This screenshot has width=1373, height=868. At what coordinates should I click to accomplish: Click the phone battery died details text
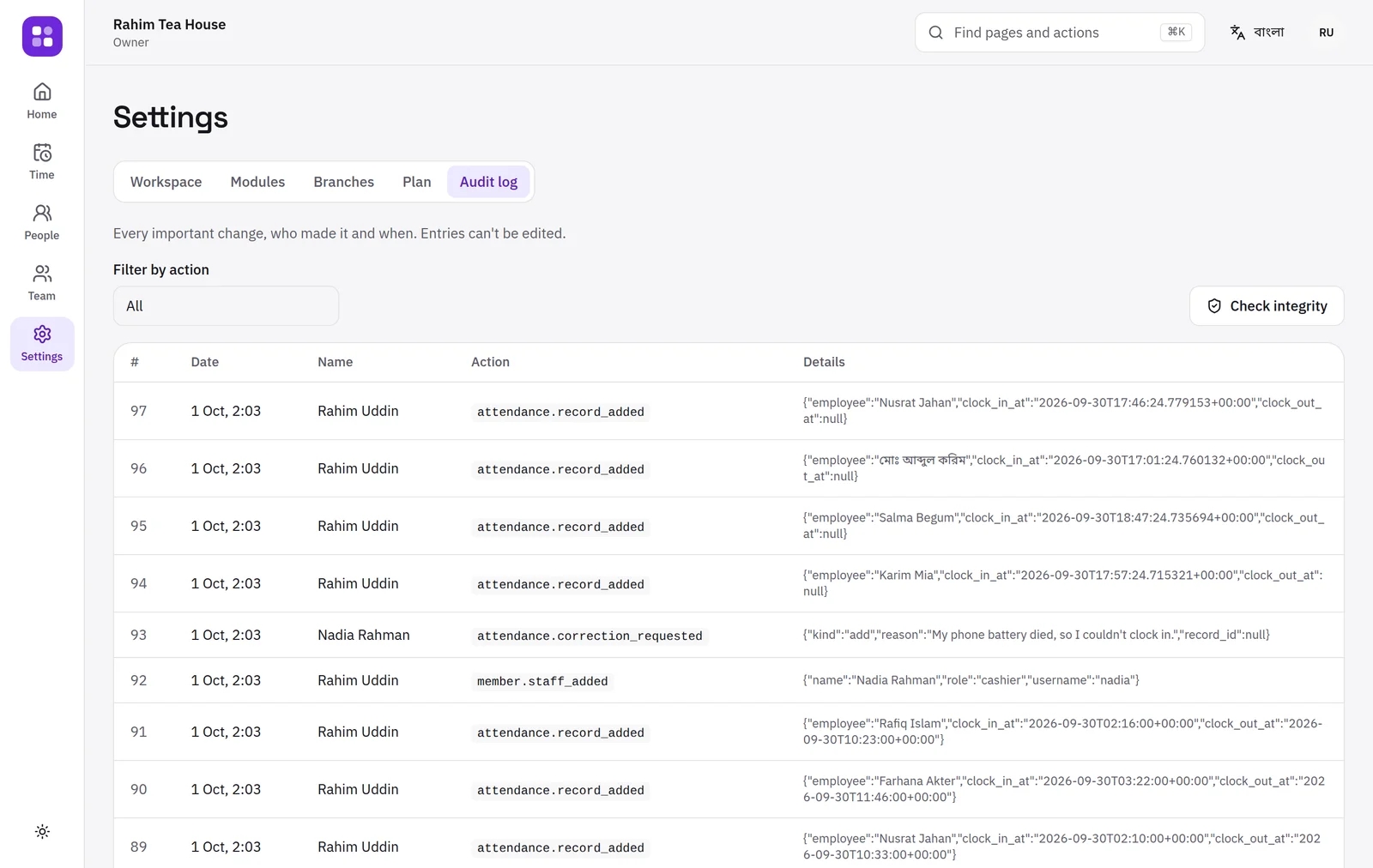[1037, 635]
